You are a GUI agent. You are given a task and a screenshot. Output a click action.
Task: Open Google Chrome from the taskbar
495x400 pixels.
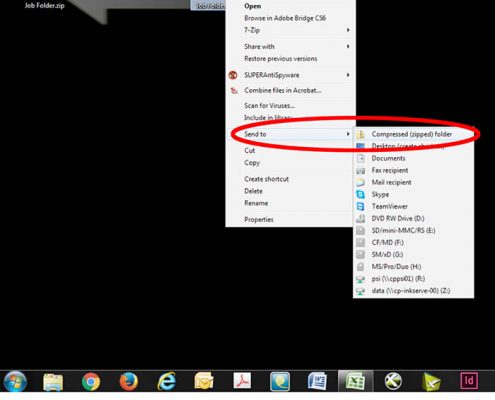pyautogui.click(x=91, y=381)
